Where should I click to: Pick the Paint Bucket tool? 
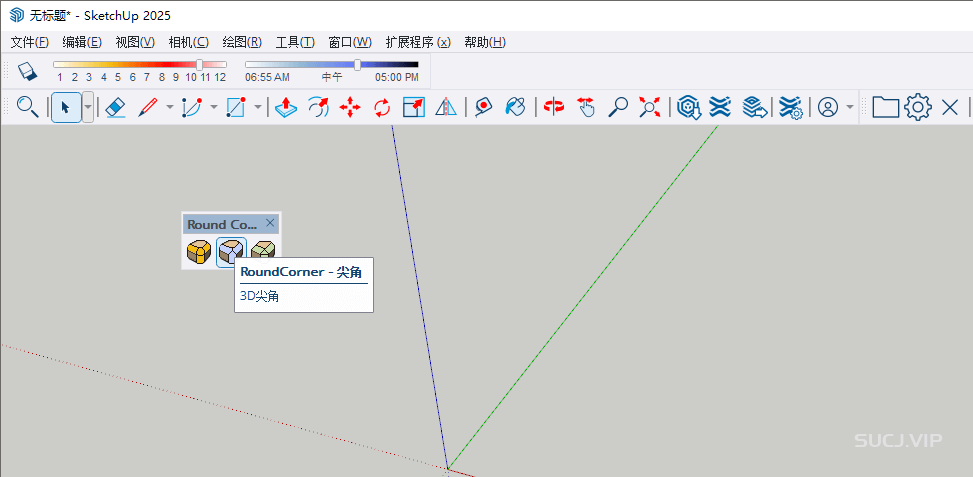click(x=514, y=107)
